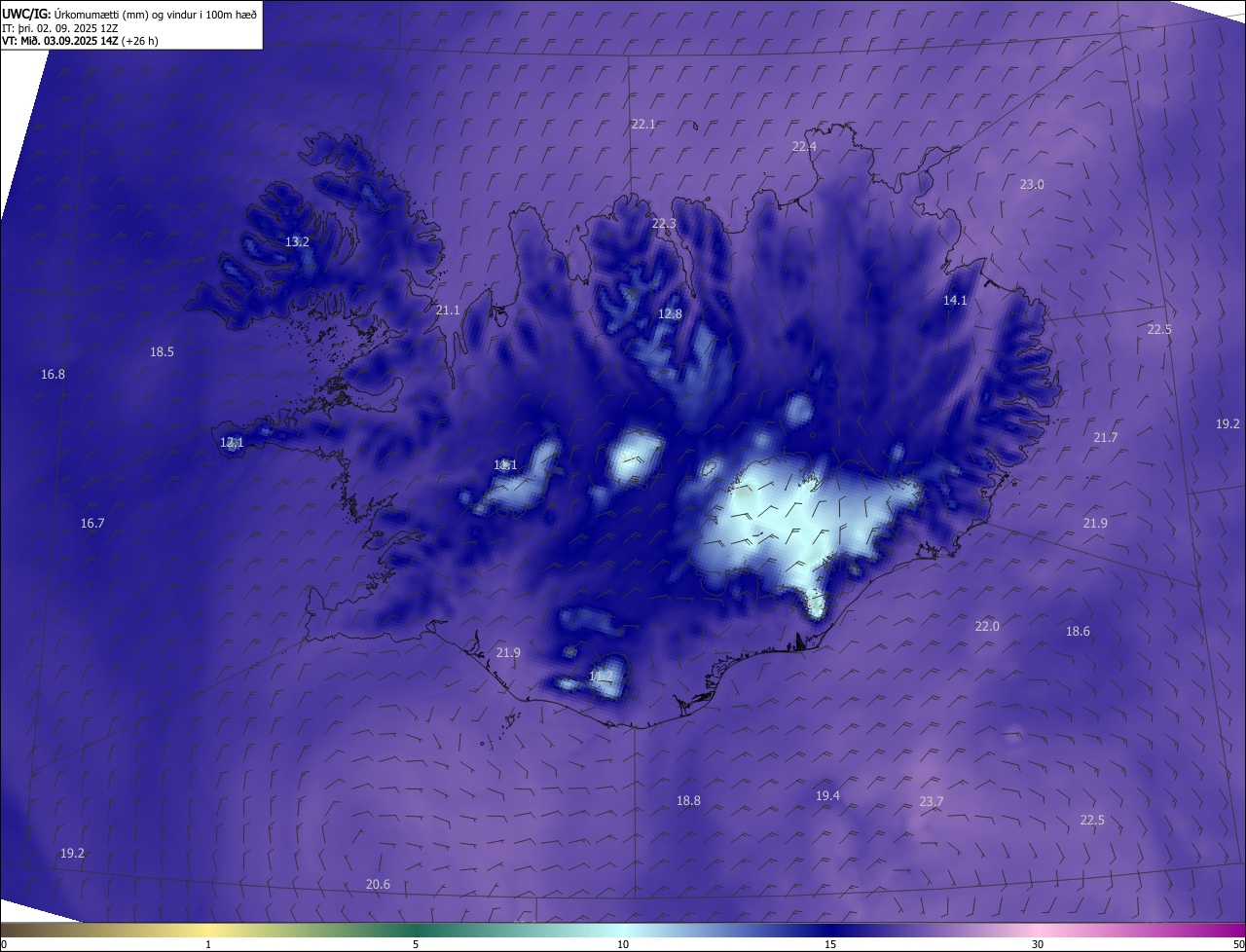Click the 18.8 value label
The height and width of the screenshot is (952, 1246).
[x=688, y=801]
